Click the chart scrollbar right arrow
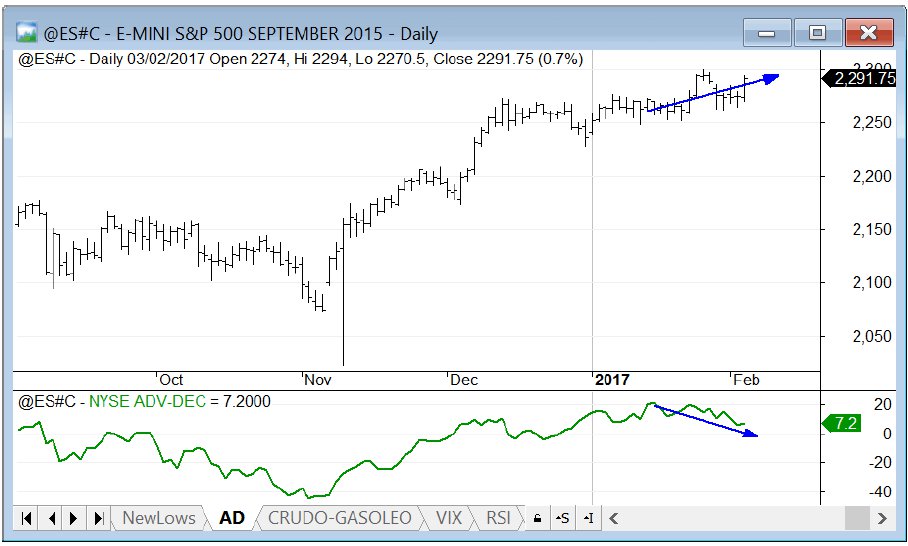 (882, 518)
